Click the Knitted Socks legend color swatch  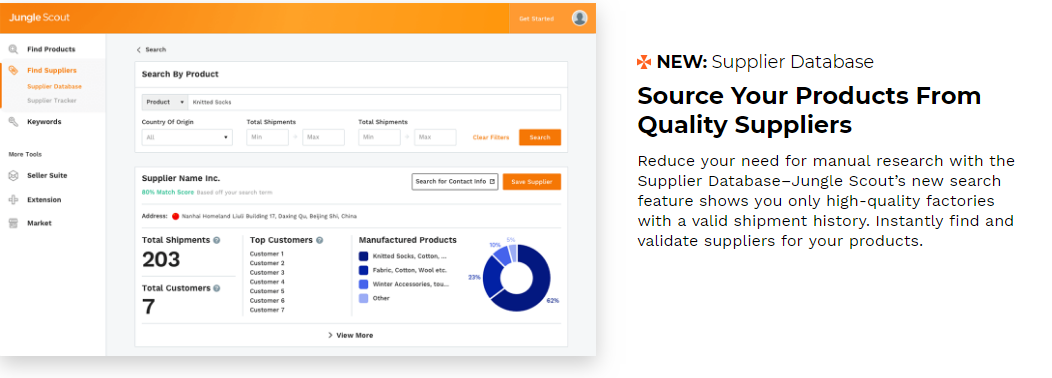coord(364,256)
